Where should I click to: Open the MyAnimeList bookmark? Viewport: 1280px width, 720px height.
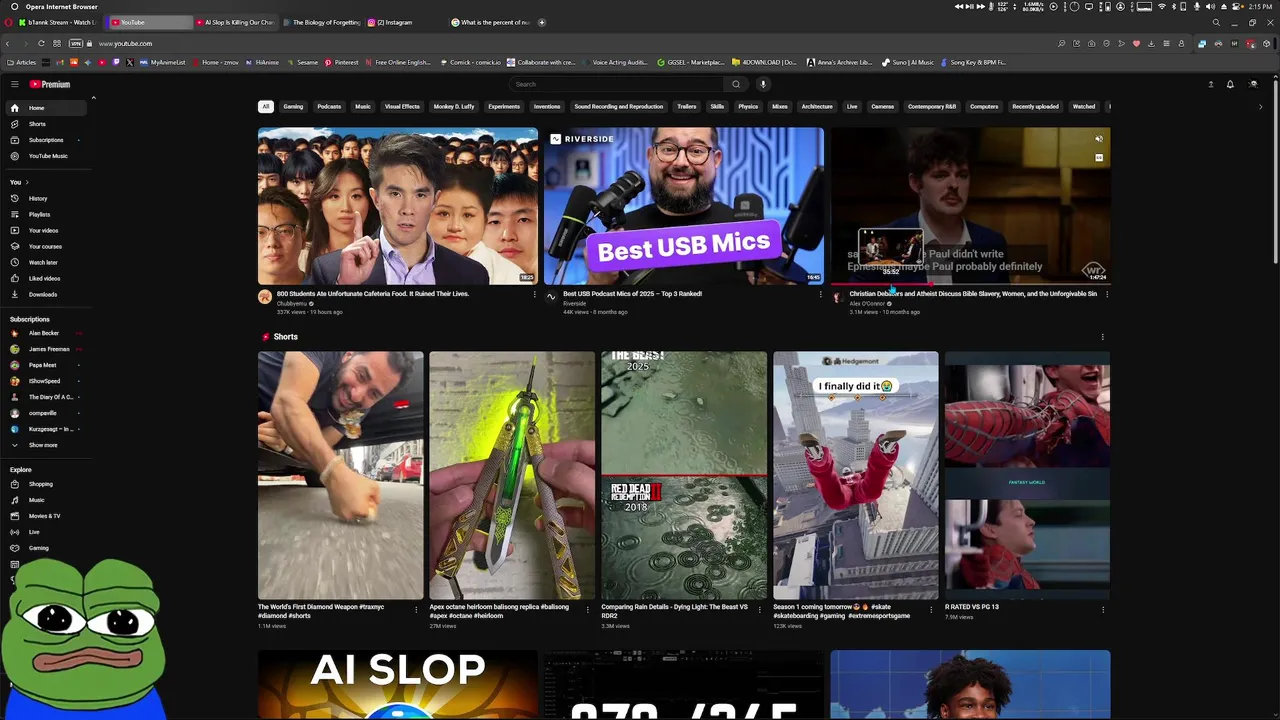pyautogui.click(x=162, y=62)
